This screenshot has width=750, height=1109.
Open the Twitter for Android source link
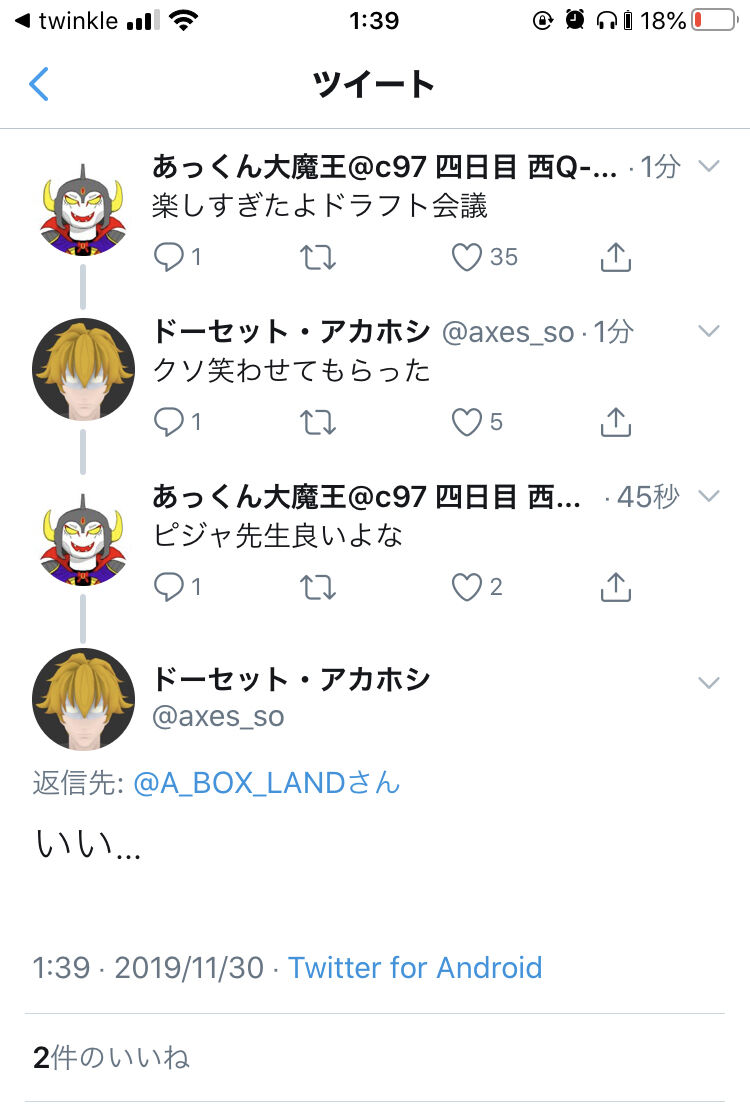point(415,967)
